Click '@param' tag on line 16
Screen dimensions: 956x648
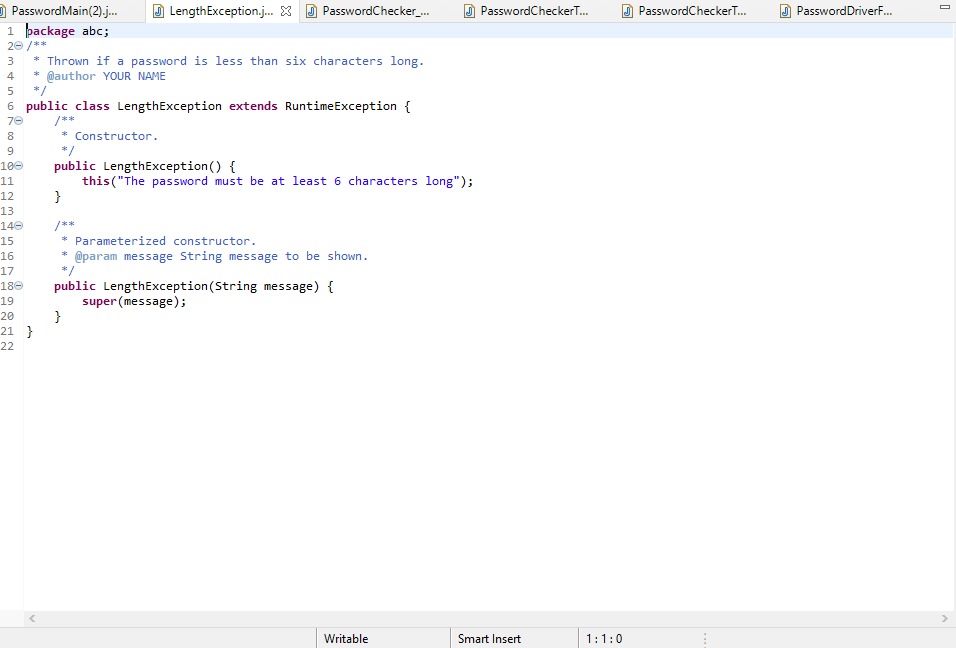pos(96,256)
